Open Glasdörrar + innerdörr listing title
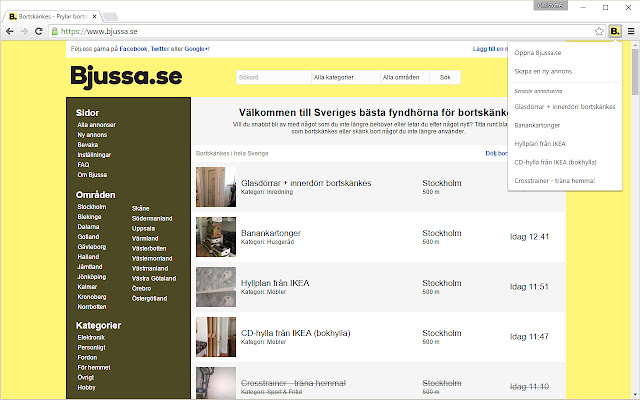The height and width of the screenshot is (400, 640). [x=306, y=183]
